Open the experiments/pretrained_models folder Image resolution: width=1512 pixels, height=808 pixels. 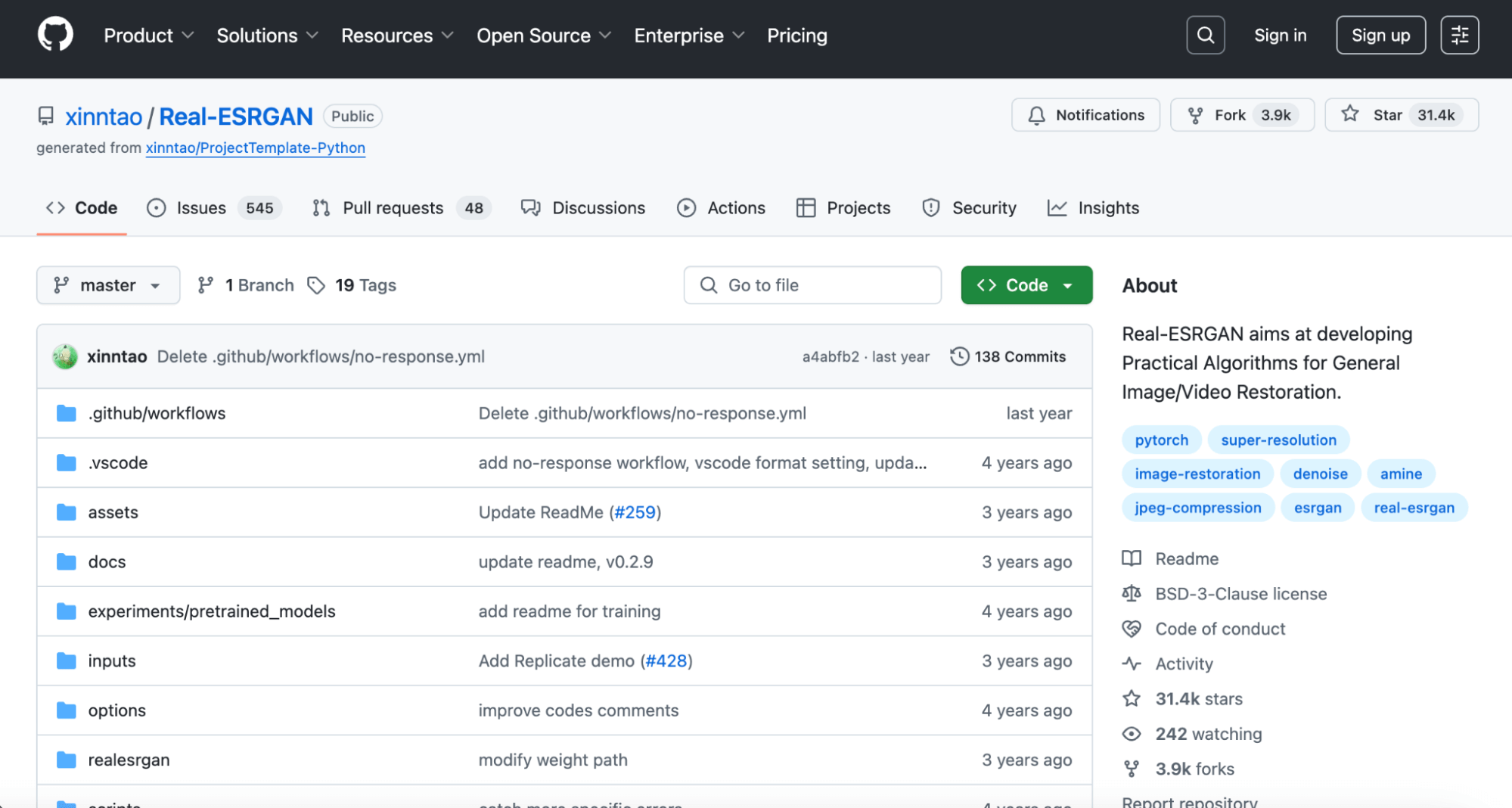[x=212, y=611]
